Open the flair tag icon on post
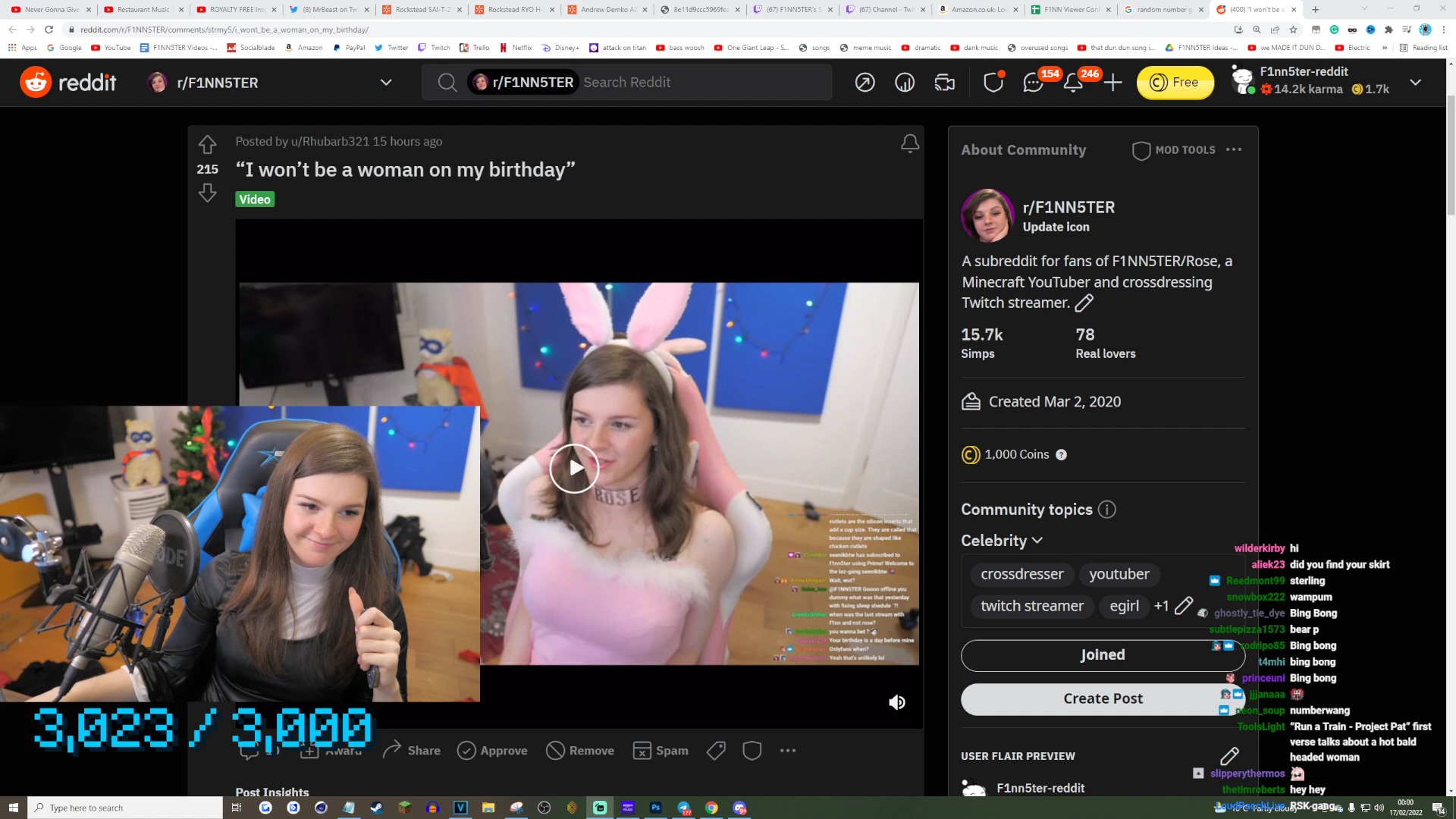The image size is (1456, 819). click(x=716, y=751)
